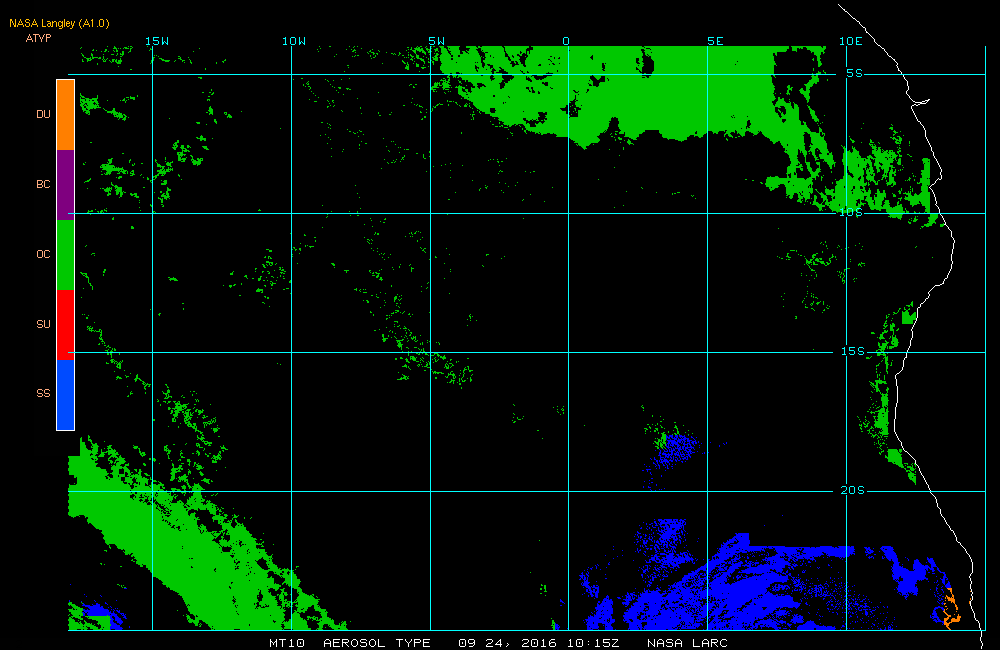Click the 5W longitude label
Screen dimensions: 1000x650
[x=437, y=41]
